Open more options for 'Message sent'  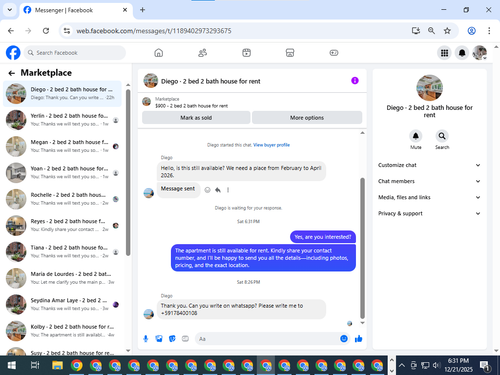[228, 190]
